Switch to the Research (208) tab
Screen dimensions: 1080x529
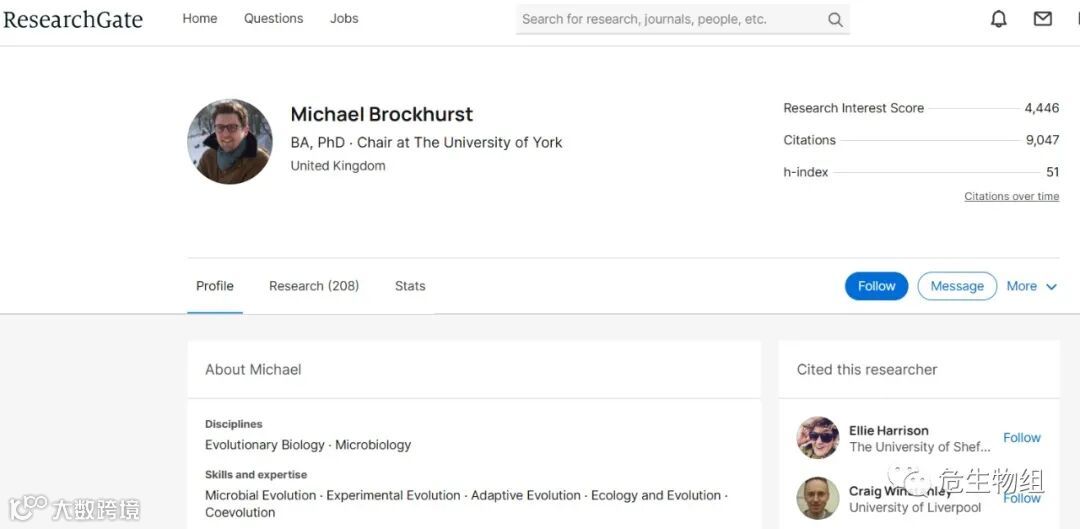click(314, 286)
